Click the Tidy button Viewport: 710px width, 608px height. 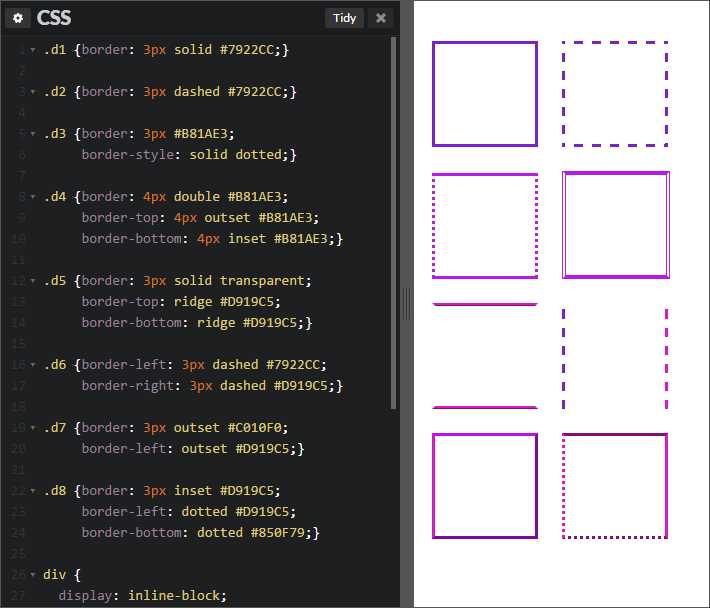[344, 18]
